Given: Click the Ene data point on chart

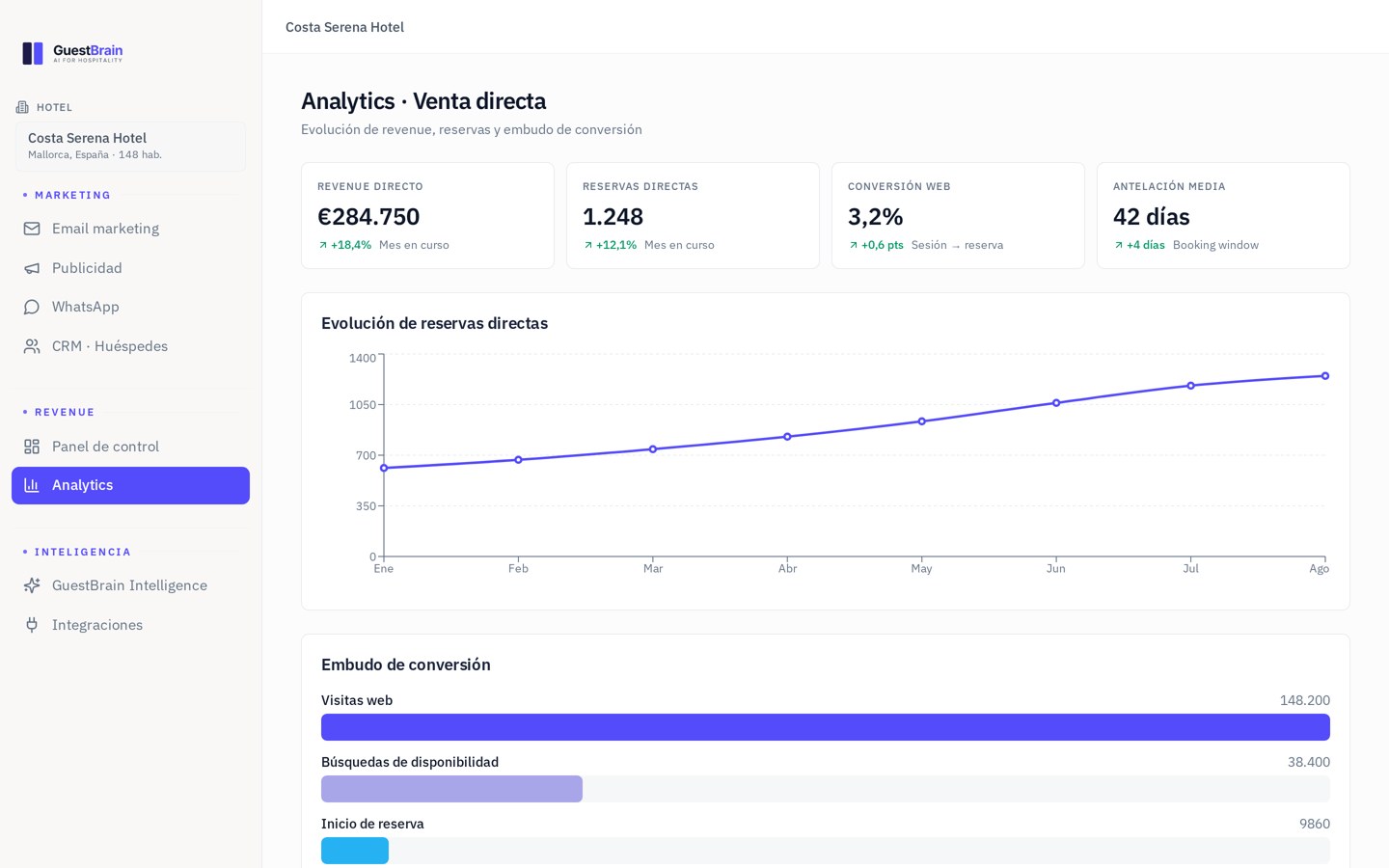Looking at the screenshot, I should click(384, 468).
